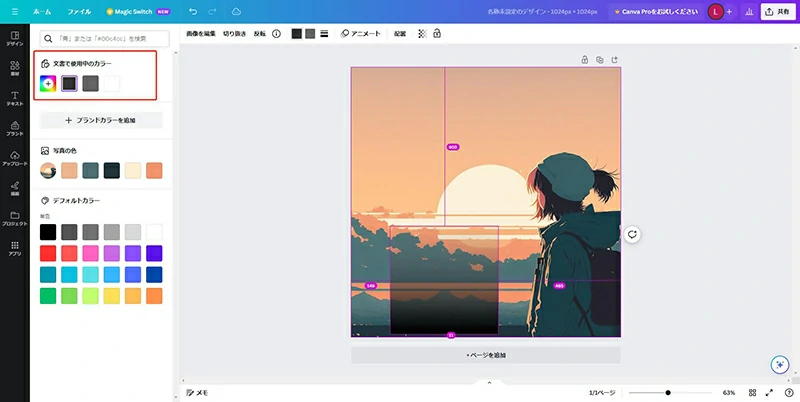Add collaborator with plus next to avatar
Image resolution: width=800 pixels, height=402 pixels.
click(x=729, y=12)
